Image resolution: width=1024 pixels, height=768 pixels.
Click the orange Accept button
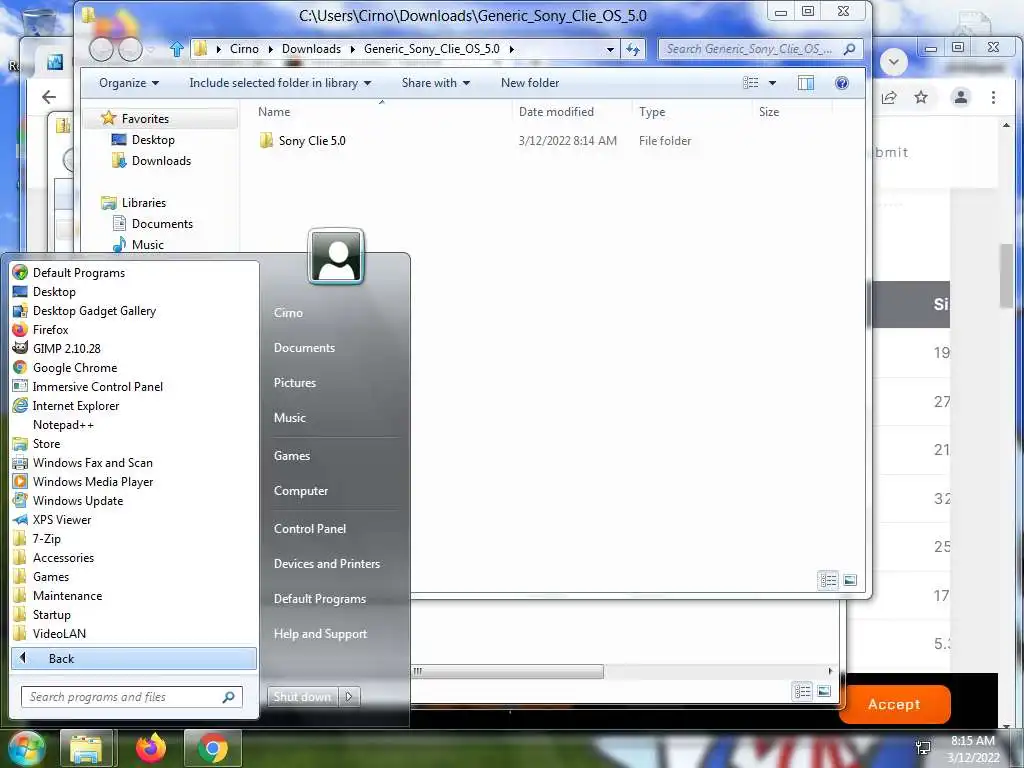pos(894,704)
